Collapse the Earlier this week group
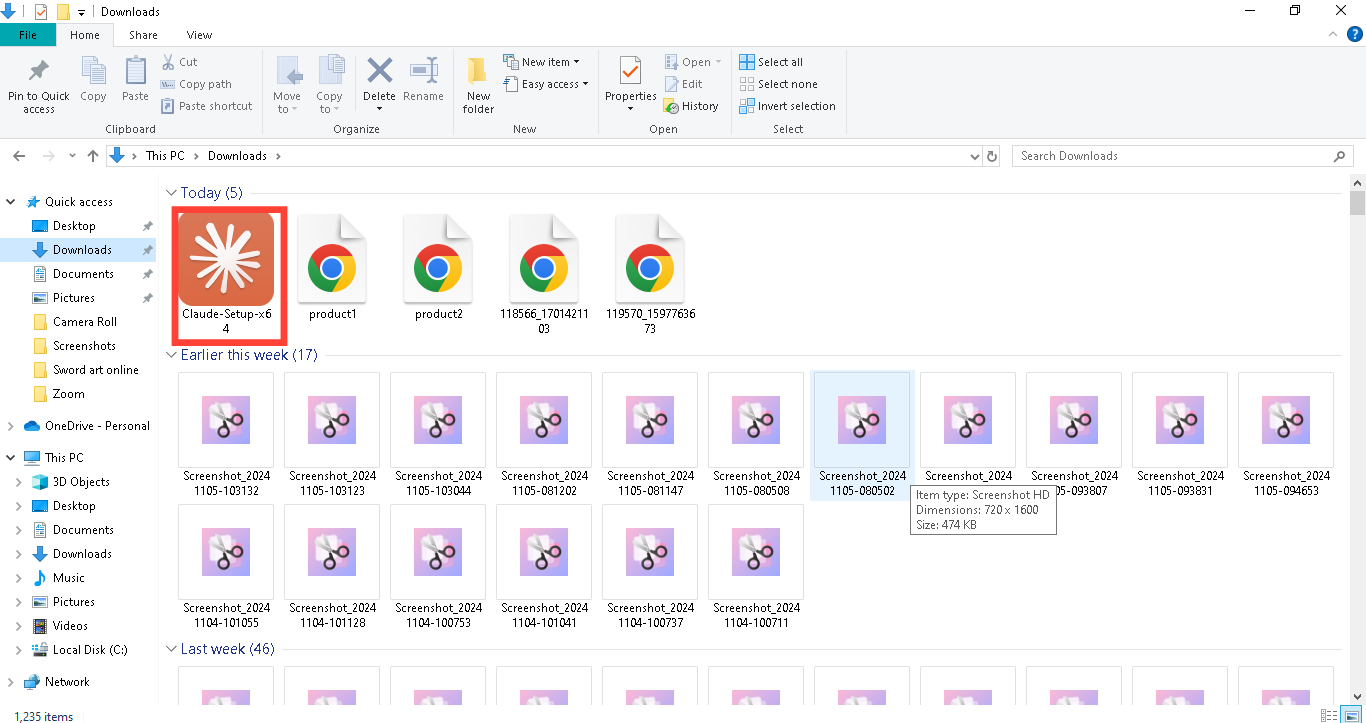The height and width of the screenshot is (723, 1366). 171,355
